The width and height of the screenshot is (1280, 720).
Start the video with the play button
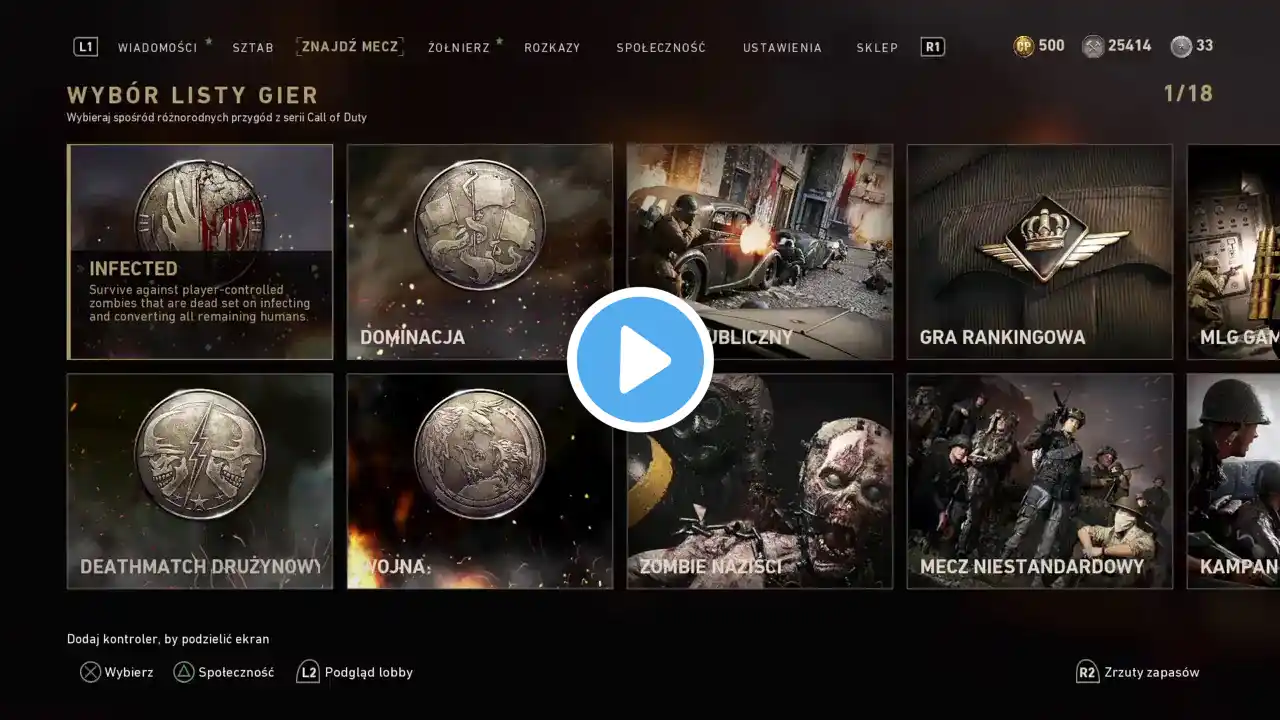pyautogui.click(x=640, y=360)
